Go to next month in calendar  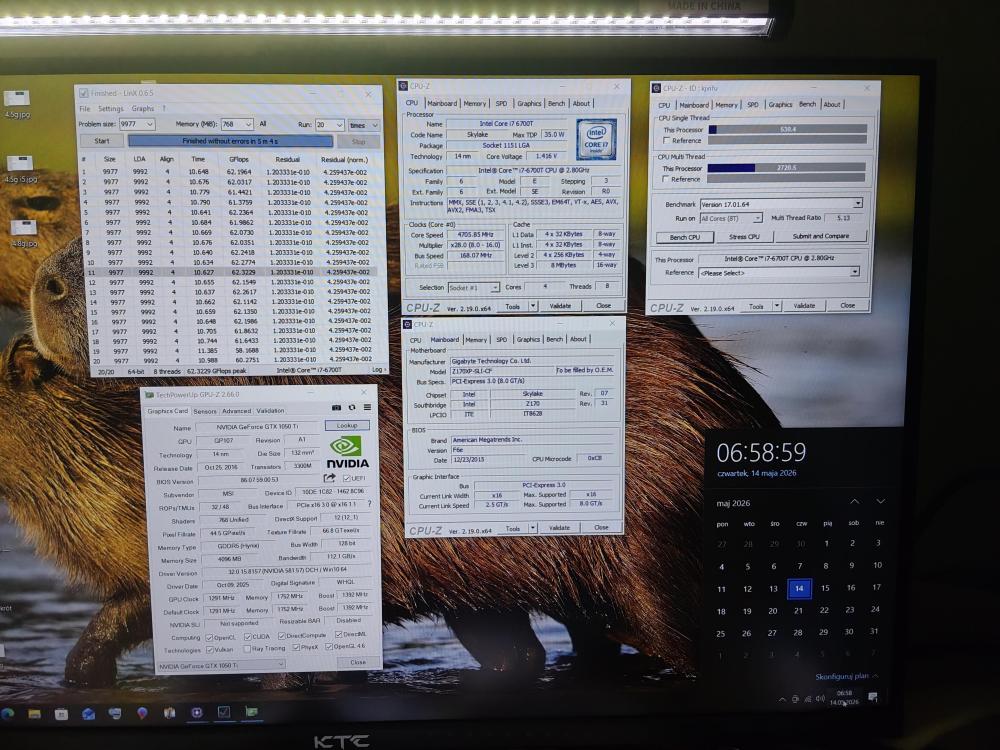[880, 501]
